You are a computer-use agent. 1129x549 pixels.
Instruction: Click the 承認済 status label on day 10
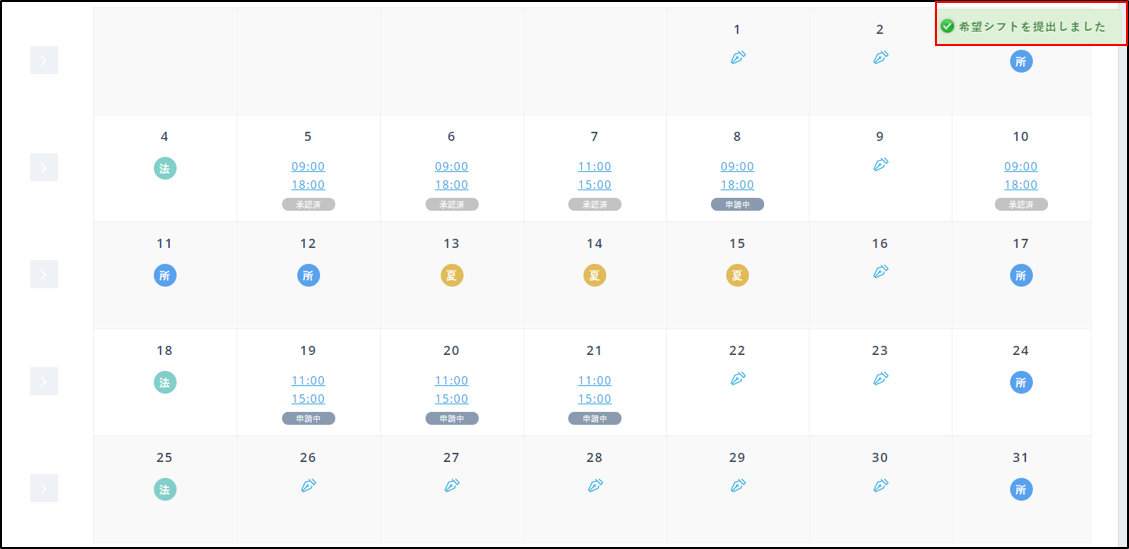coord(1021,204)
